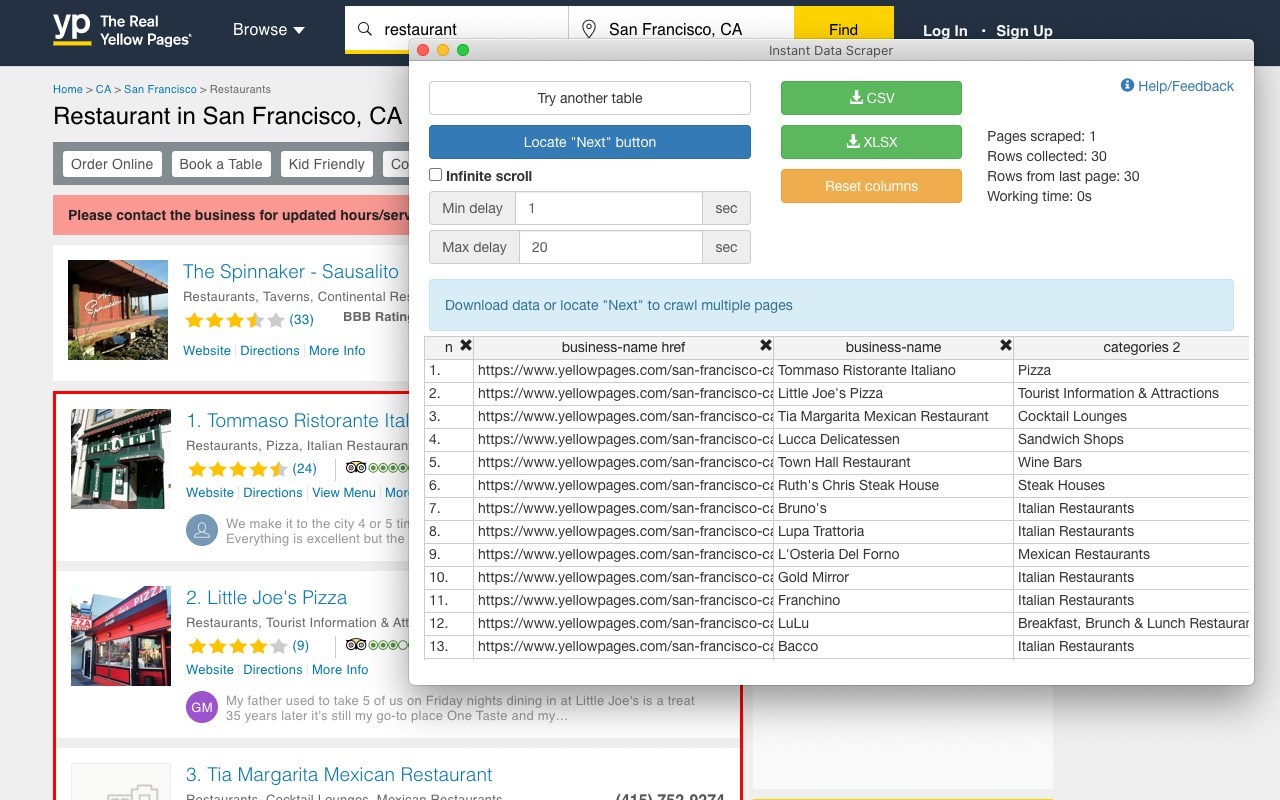Click Tommaso's View Menu link

click(x=344, y=492)
